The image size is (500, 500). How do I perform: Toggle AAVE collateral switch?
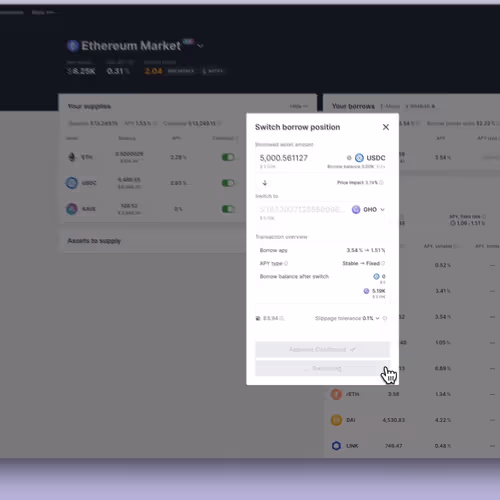point(228,209)
